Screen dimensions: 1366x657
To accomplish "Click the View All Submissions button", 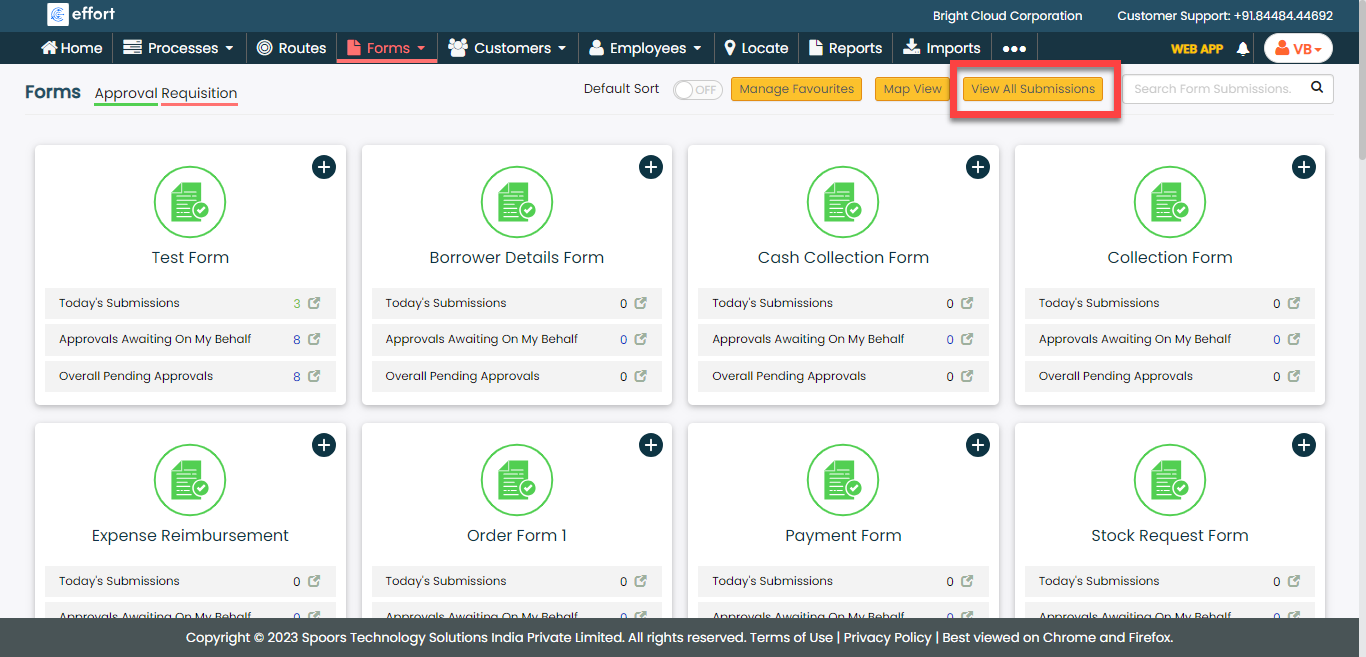I will pos(1033,89).
